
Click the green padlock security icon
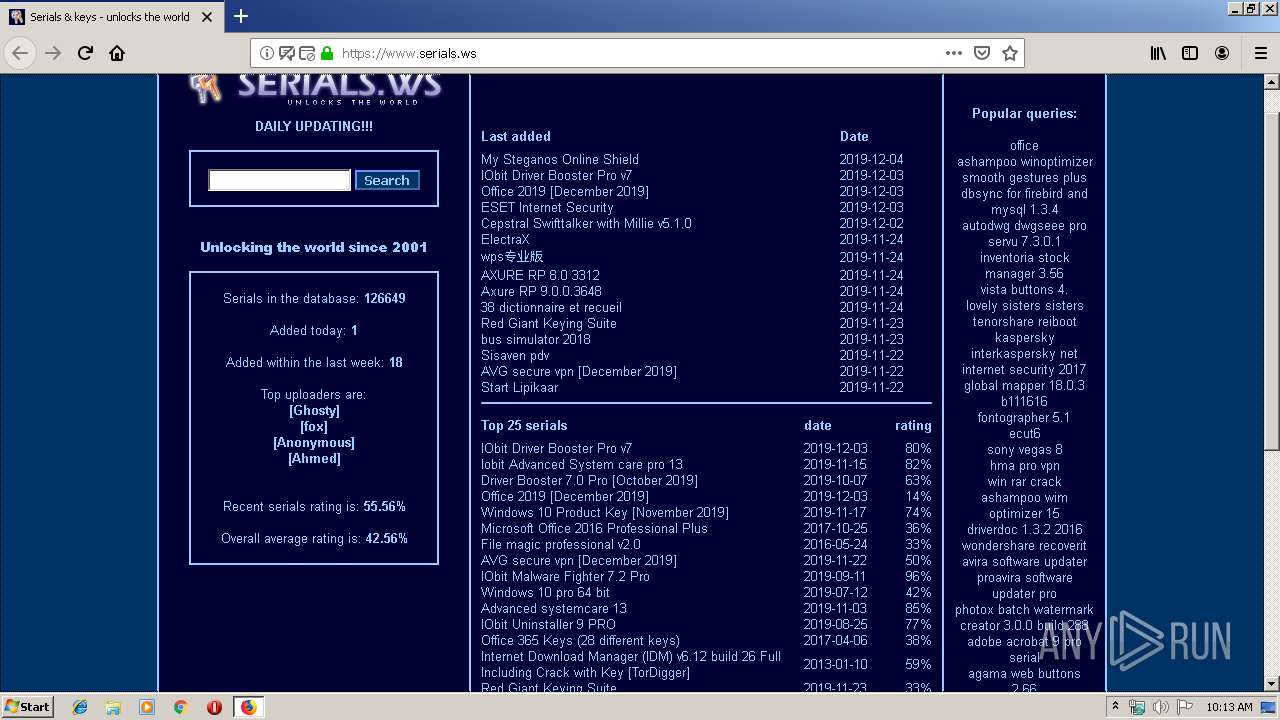coord(327,53)
